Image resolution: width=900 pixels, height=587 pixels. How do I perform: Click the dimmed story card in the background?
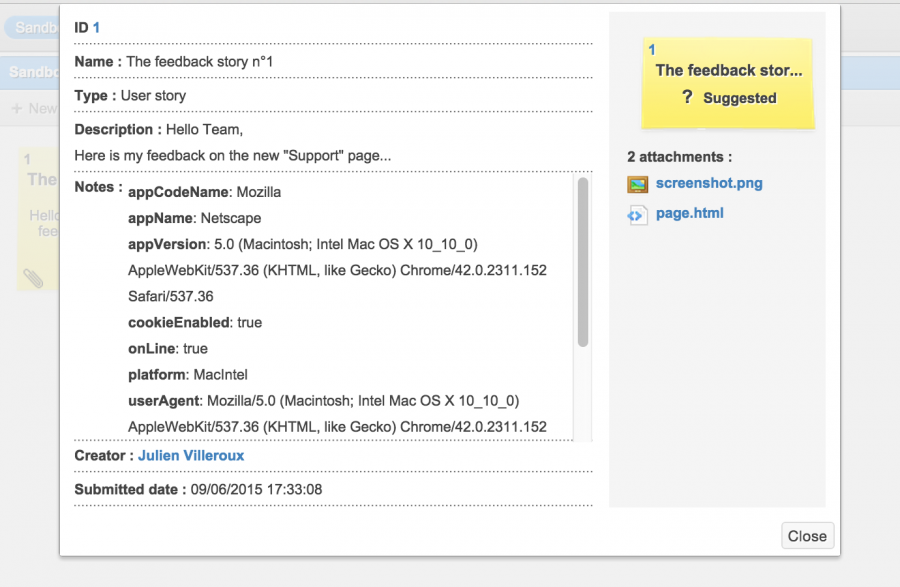point(38,218)
